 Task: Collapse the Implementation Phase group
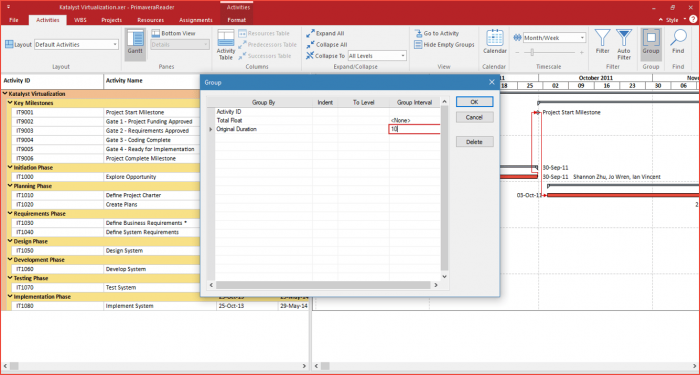click(10, 297)
